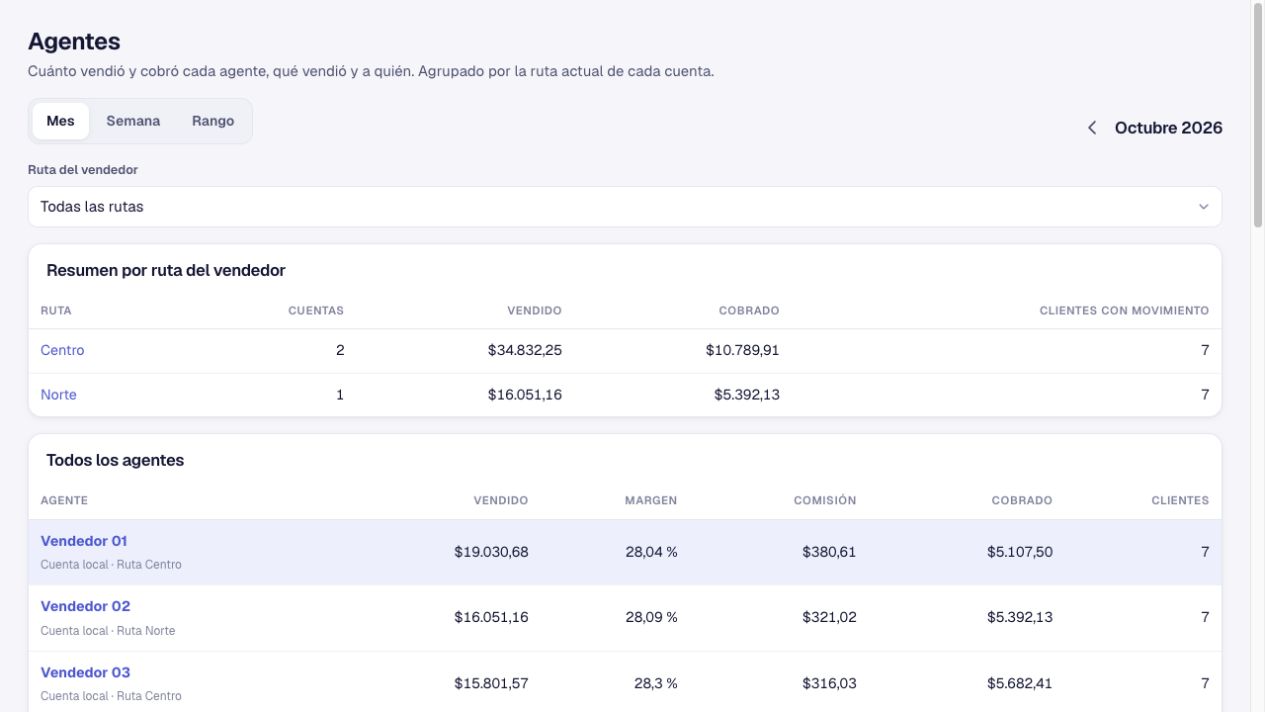1265x712 pixels.
Task: Open the Todas las rutas dropdown
Action: [x=625, y=207]
